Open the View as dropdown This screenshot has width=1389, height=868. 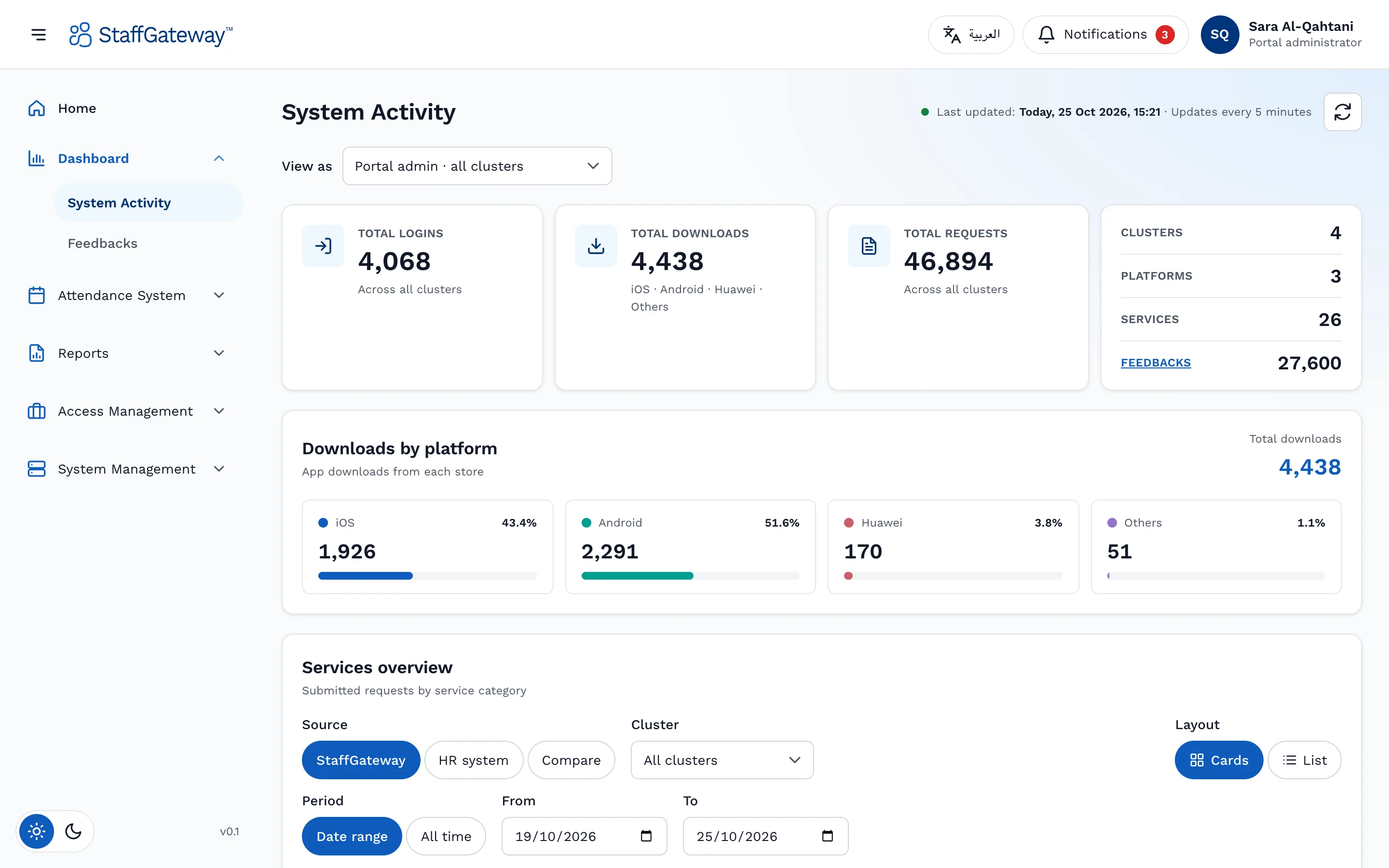pos(477,166)
